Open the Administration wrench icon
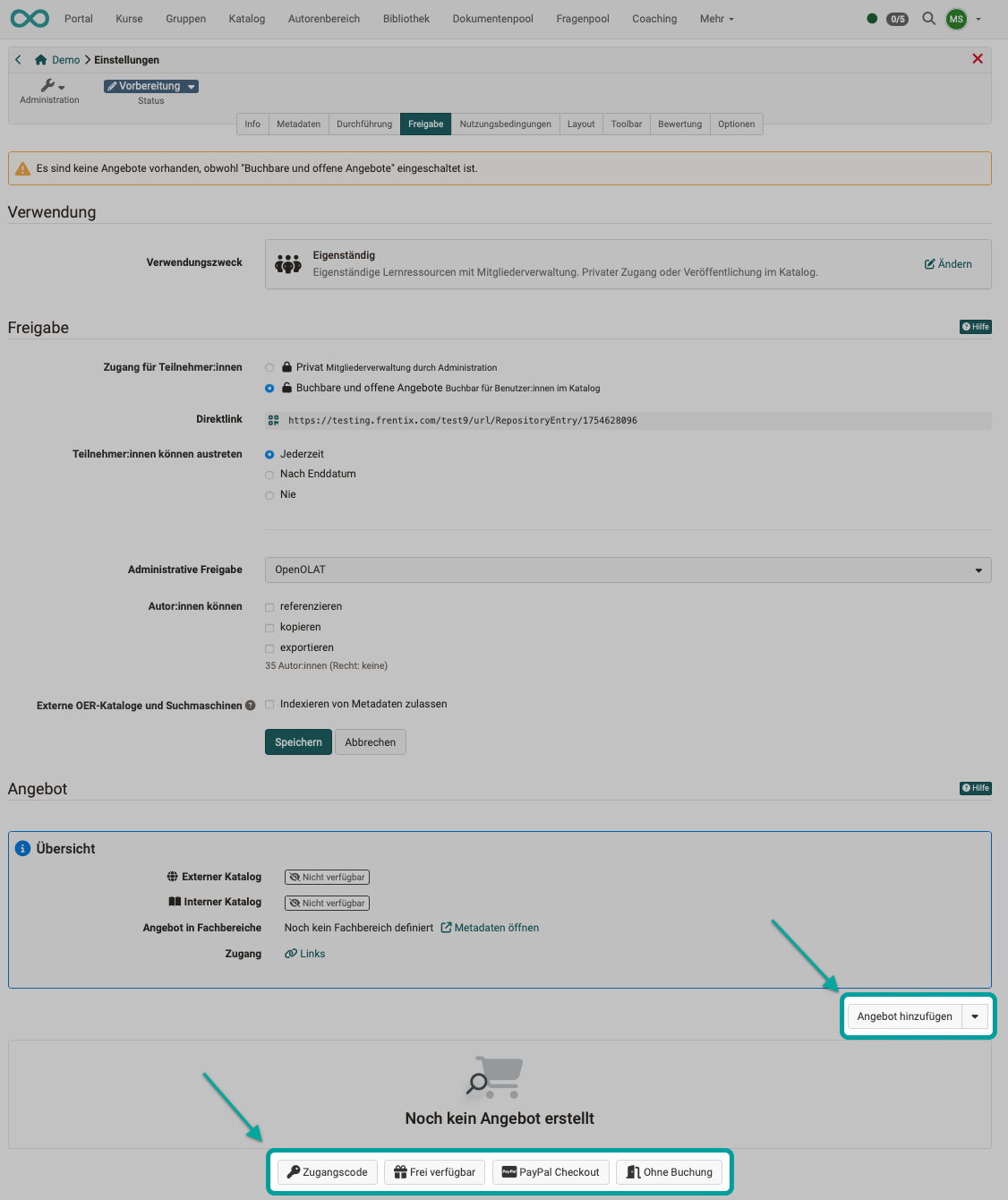The height and width of the screenshot is (1200, 1008). tap(49, 86)
